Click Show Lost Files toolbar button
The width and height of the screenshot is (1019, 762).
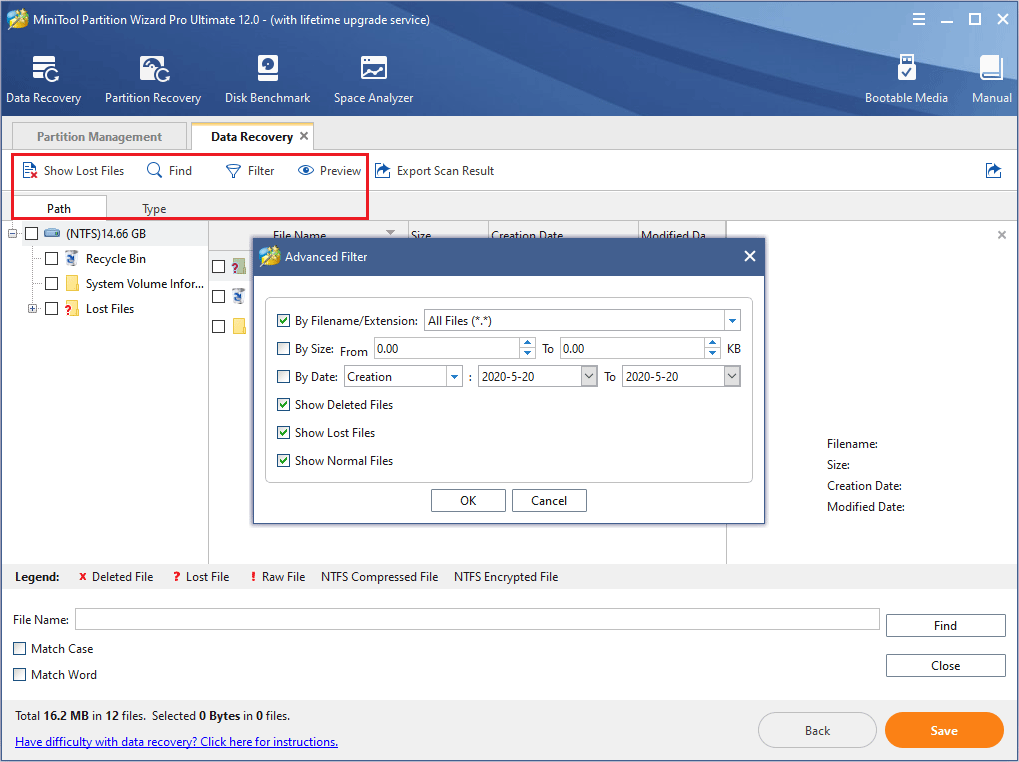73,171
